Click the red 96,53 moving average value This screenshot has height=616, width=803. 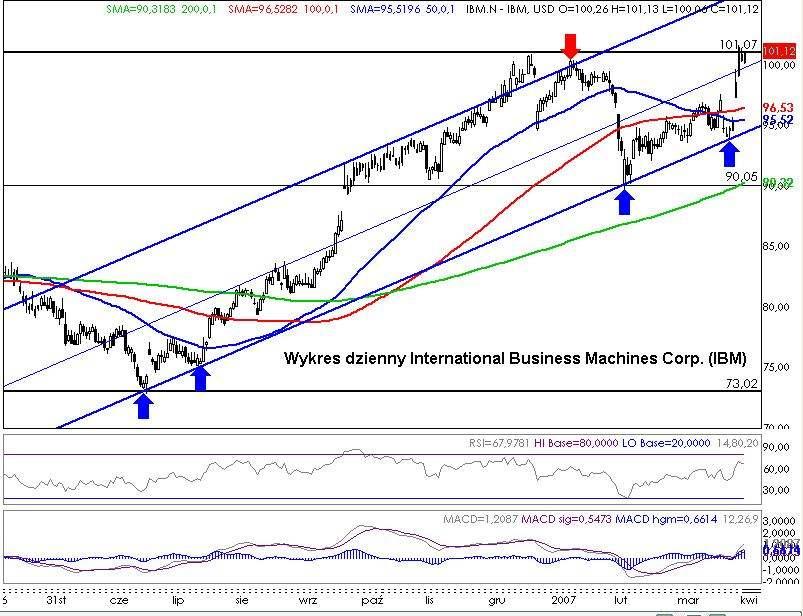(778, 108)
